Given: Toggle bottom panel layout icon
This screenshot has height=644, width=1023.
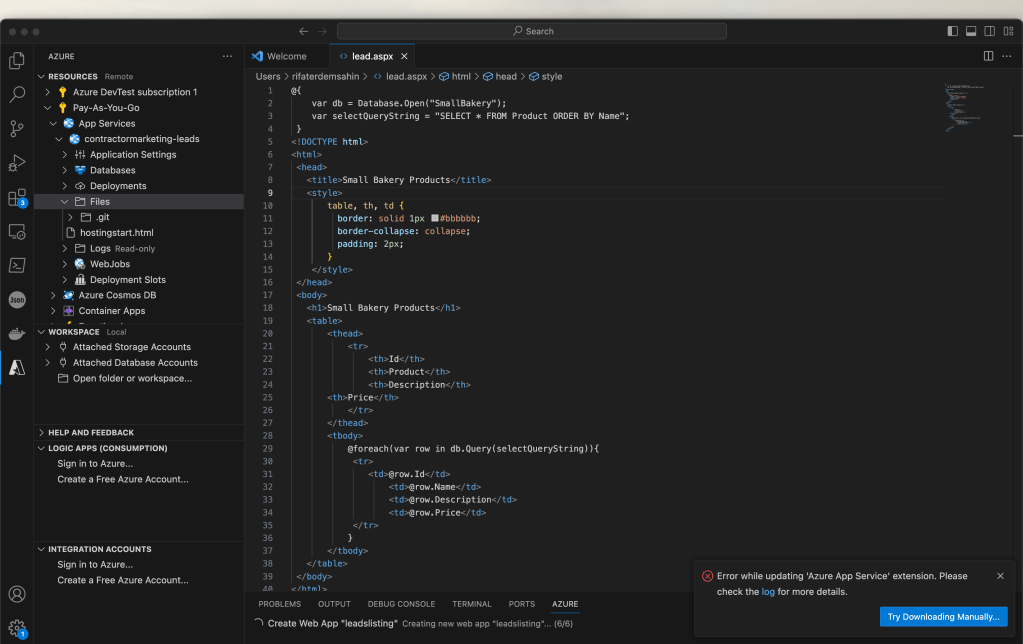Looking at the screenshot, I should click(971, 31).
